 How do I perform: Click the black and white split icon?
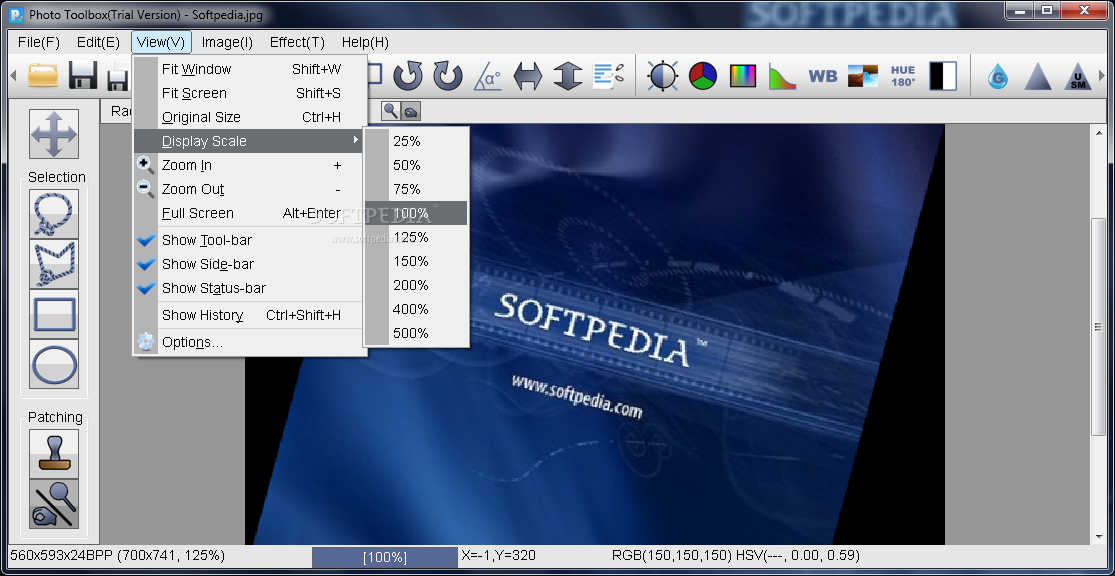(943, 75)
